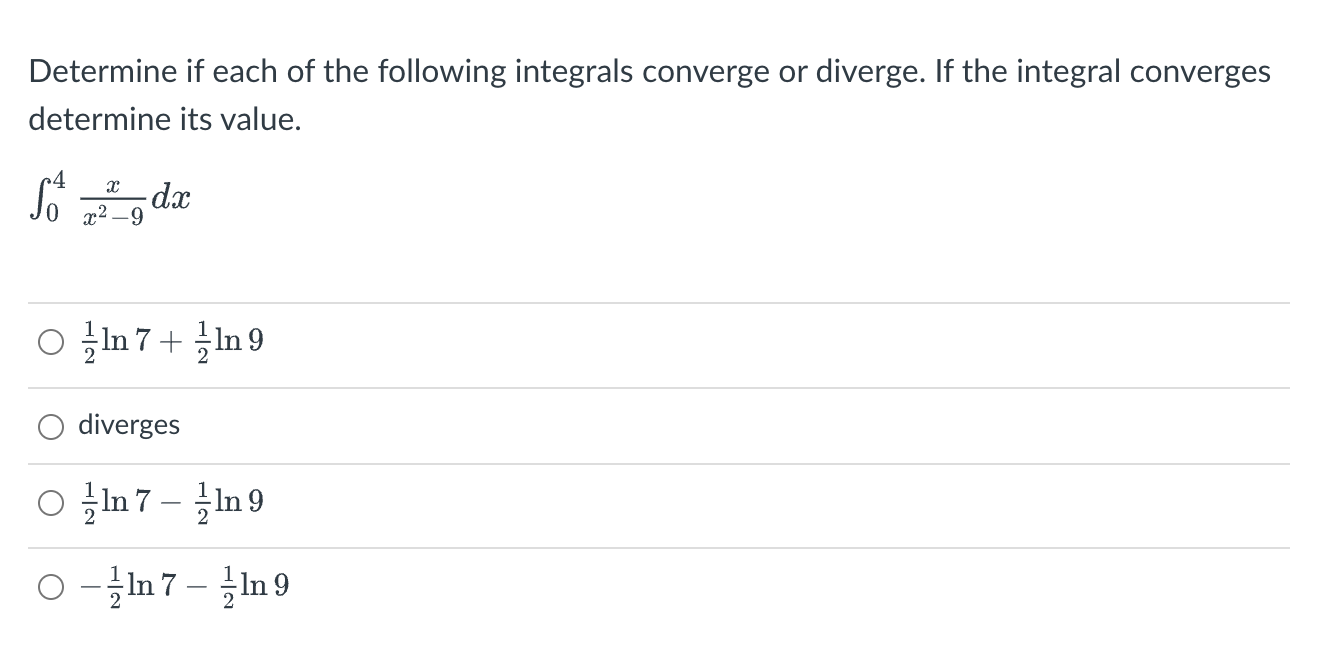Click the last answer's radio button
Screen dimensions: 1324x646
(x=50, y=587)
